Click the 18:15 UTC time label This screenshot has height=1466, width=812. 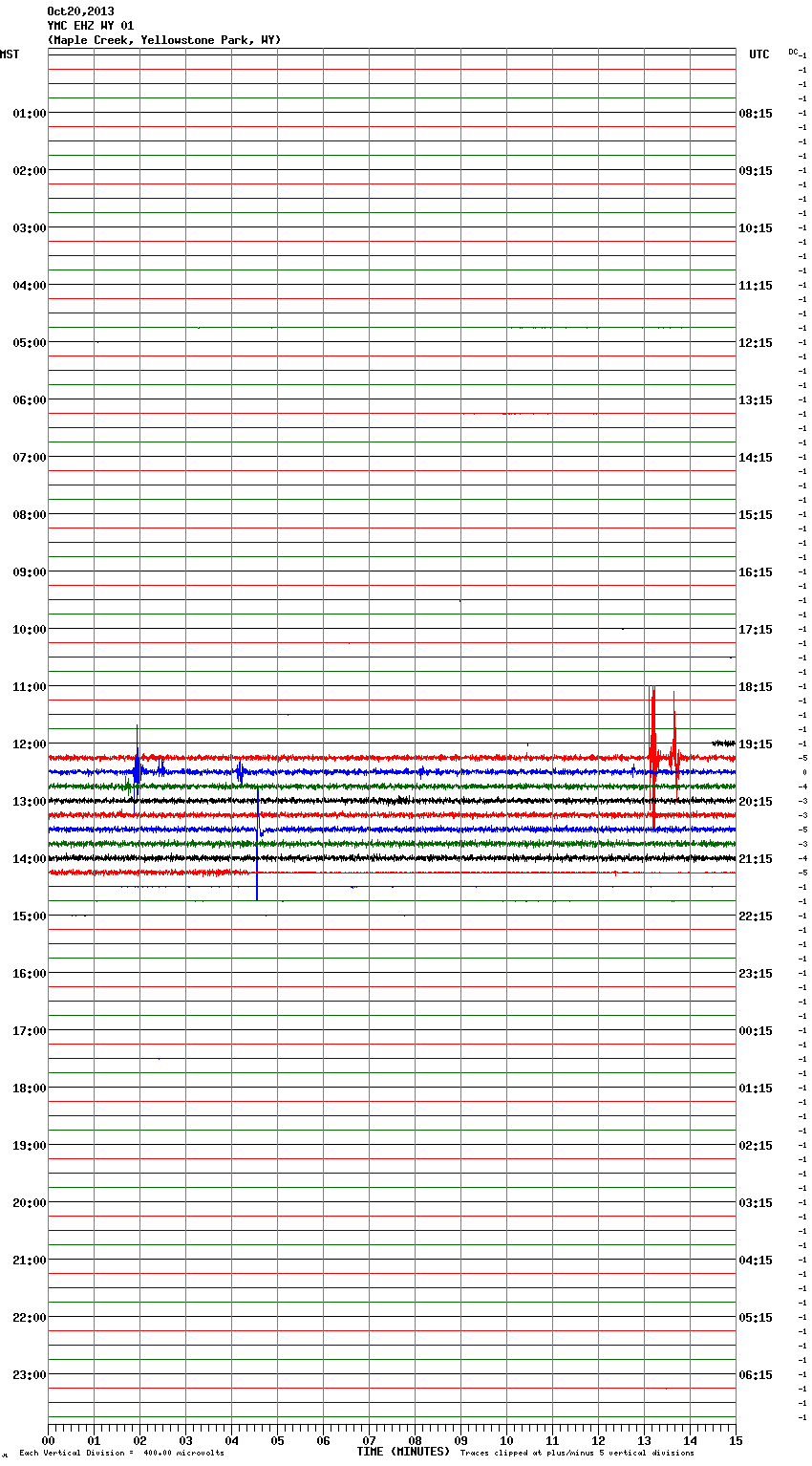[x=756, y=687]
